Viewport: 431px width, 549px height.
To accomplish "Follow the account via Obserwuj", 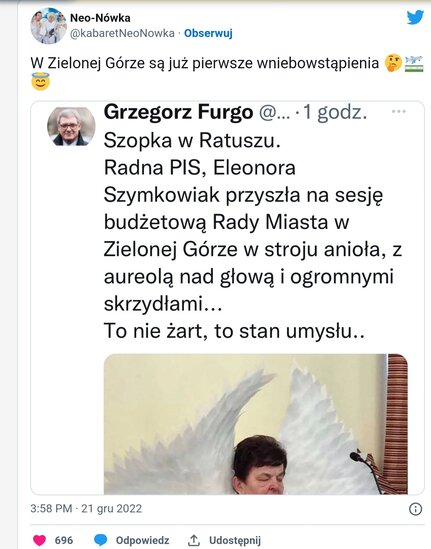I will (x=208, y=33).
